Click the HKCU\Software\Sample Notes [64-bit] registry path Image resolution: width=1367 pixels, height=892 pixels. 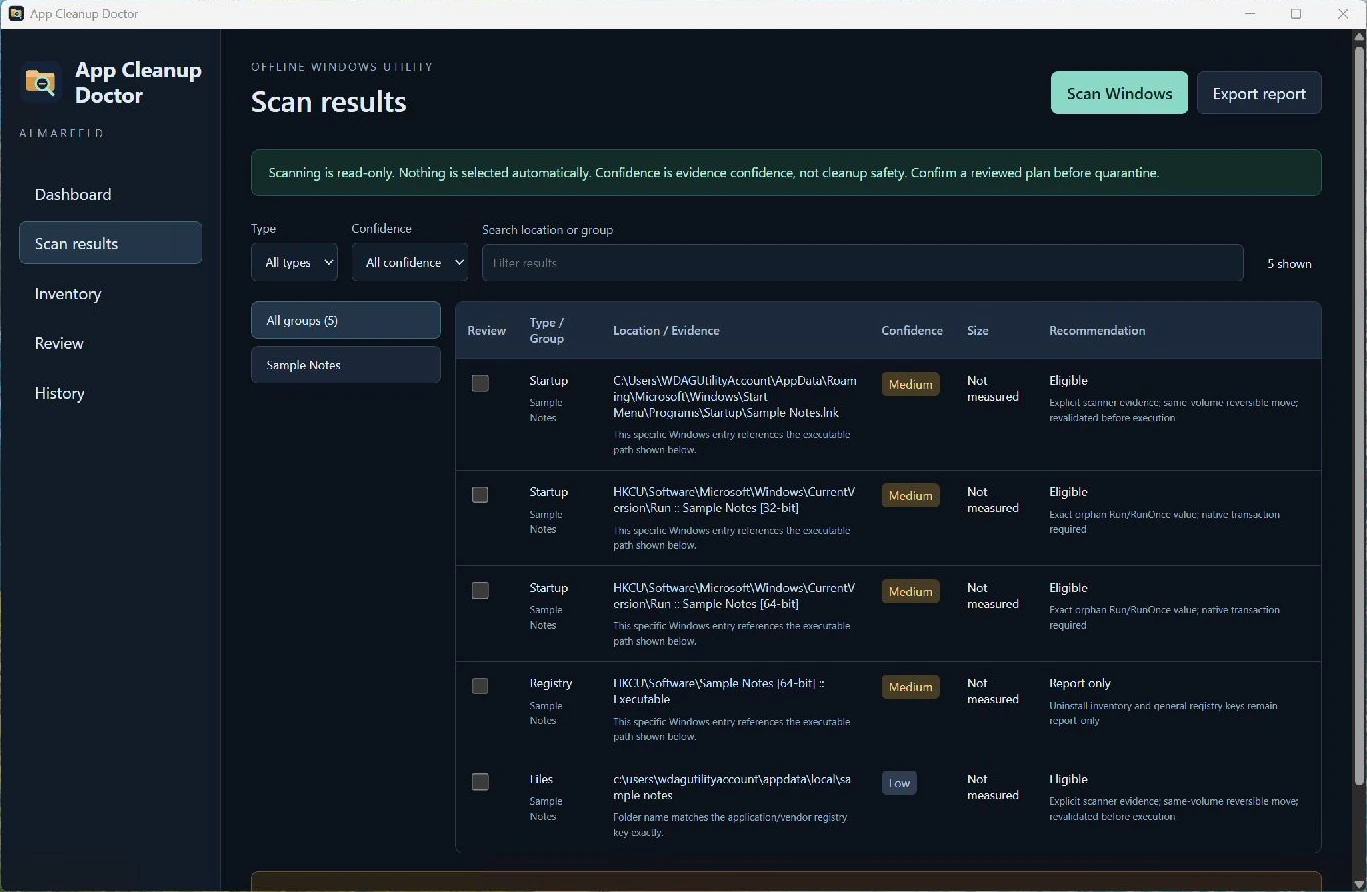tap(719, 691)
